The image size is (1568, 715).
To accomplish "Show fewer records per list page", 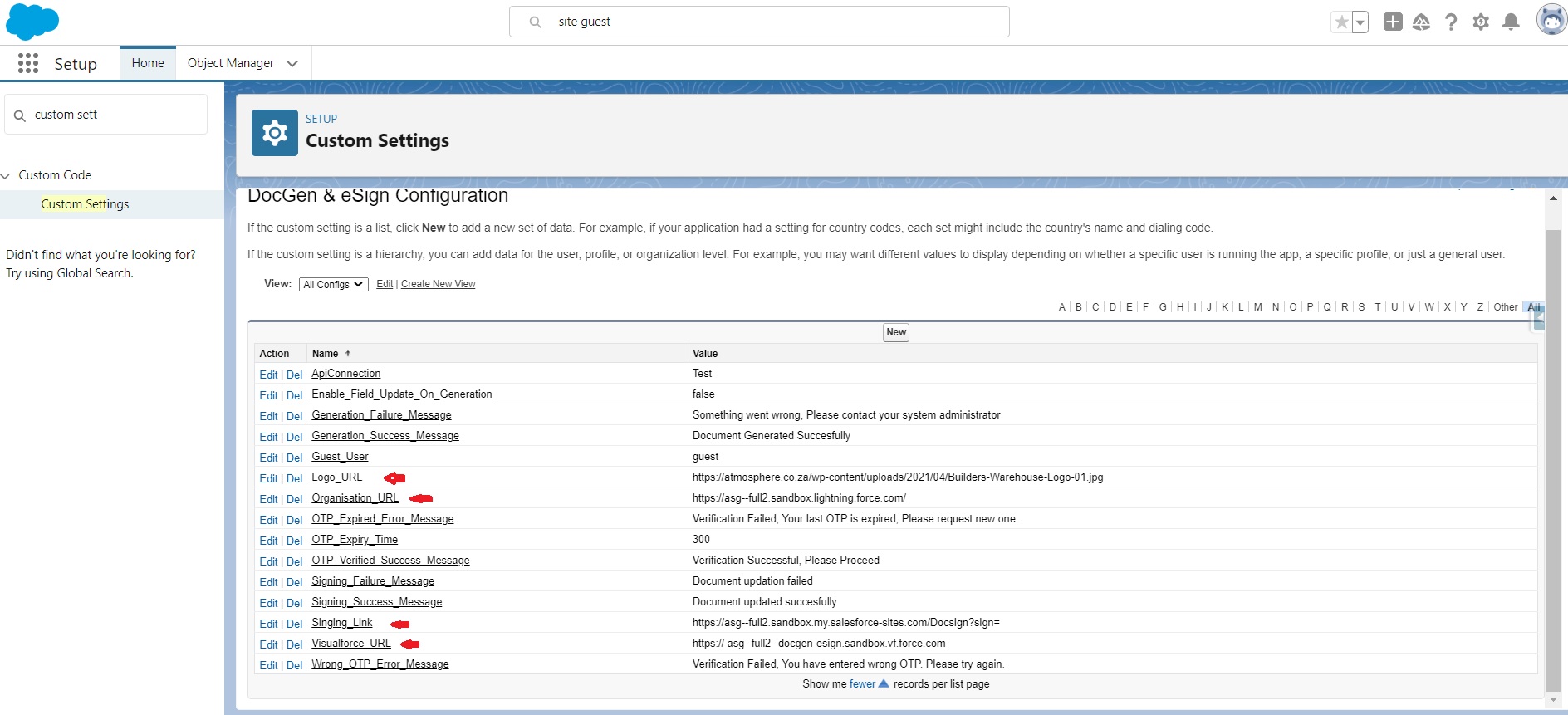I will [862, 684].
